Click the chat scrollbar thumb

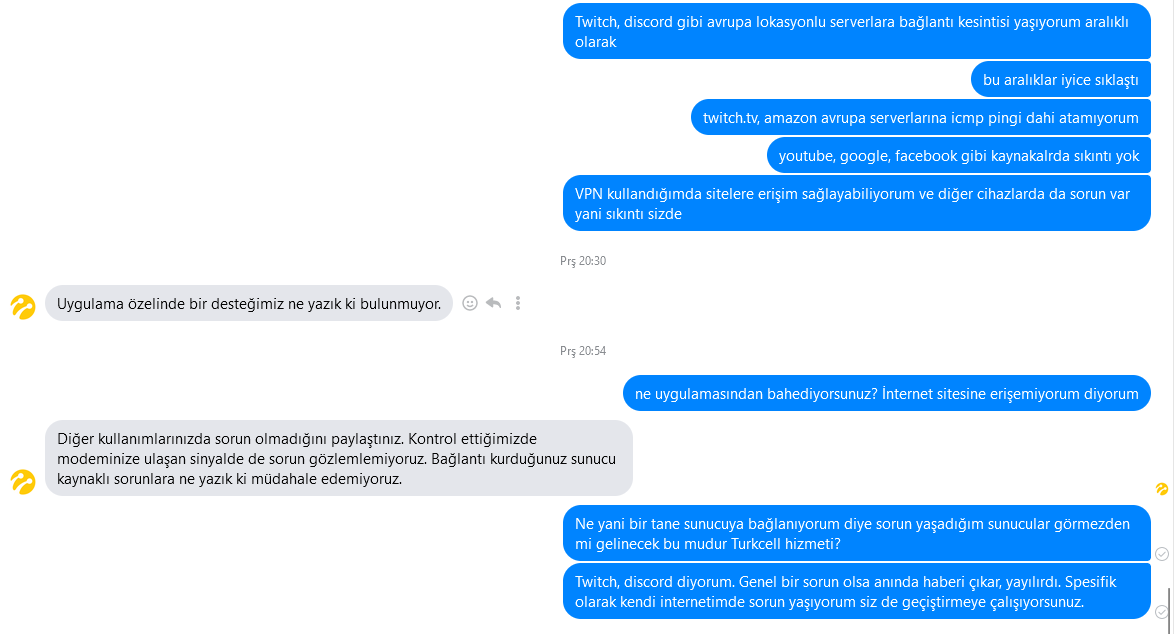click(1169, 609)
